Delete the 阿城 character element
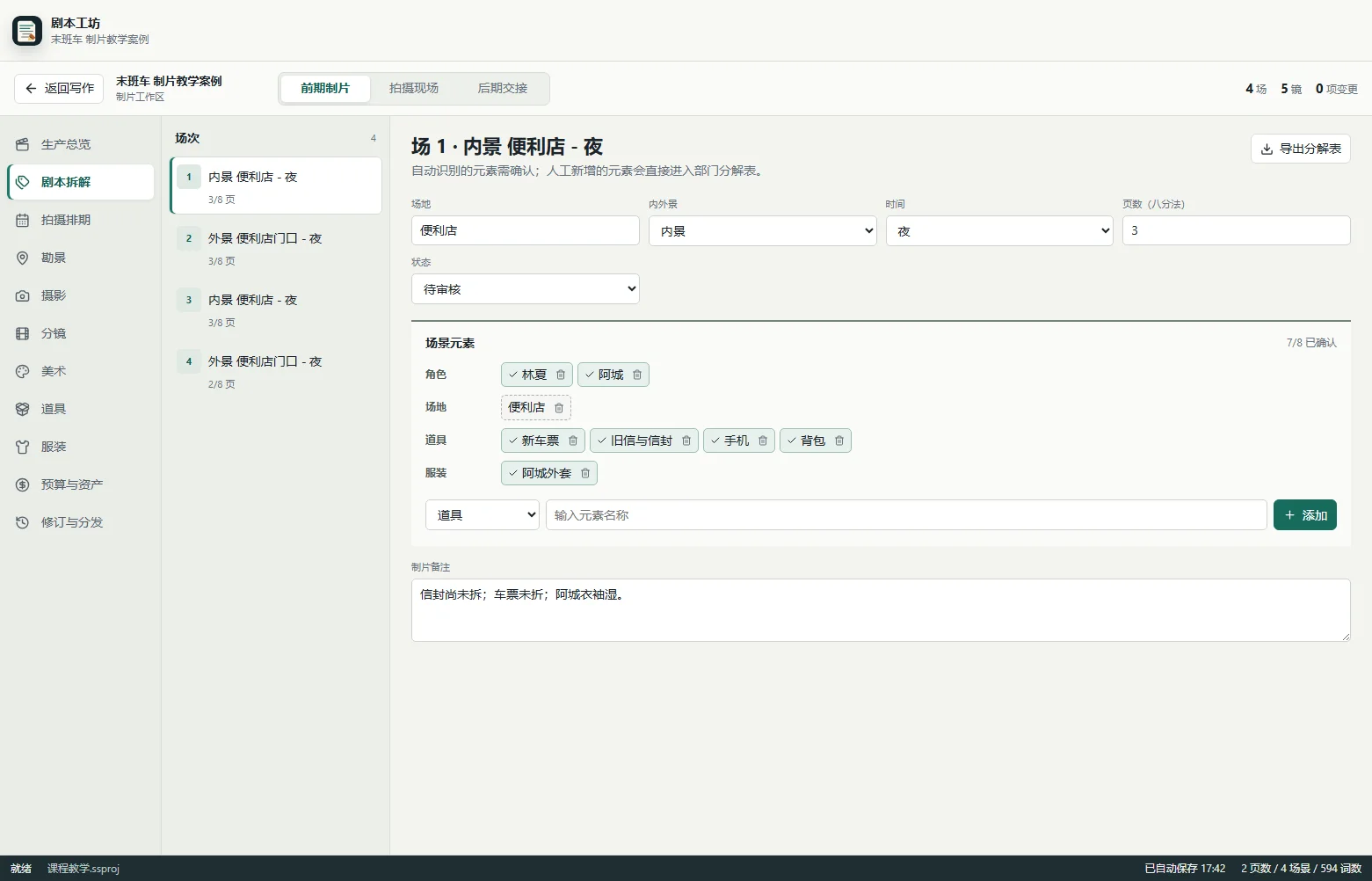Screen dimensions: 1372x881 click(637, 375)
